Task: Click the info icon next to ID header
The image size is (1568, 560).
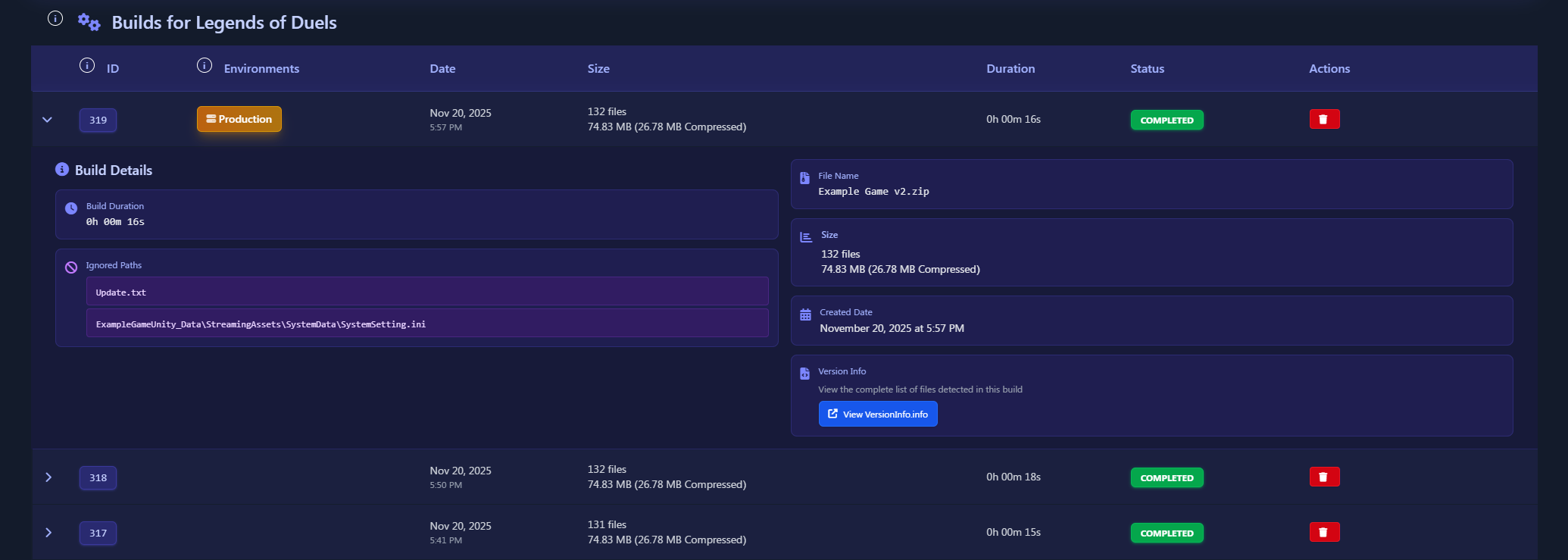Action: click(x=87, y=66)
